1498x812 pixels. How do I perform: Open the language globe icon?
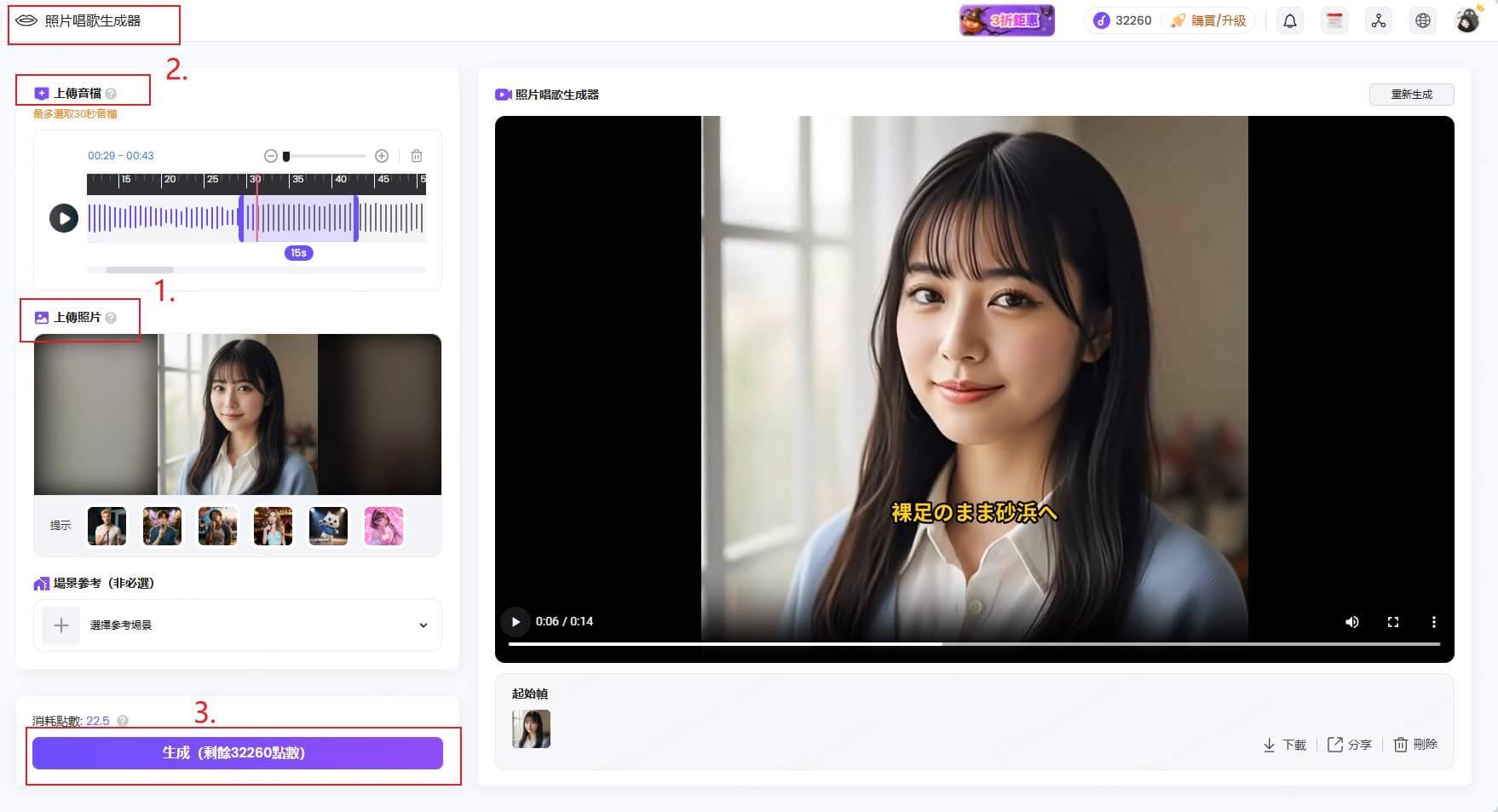pyautogui.click(x=1423, y=21)
